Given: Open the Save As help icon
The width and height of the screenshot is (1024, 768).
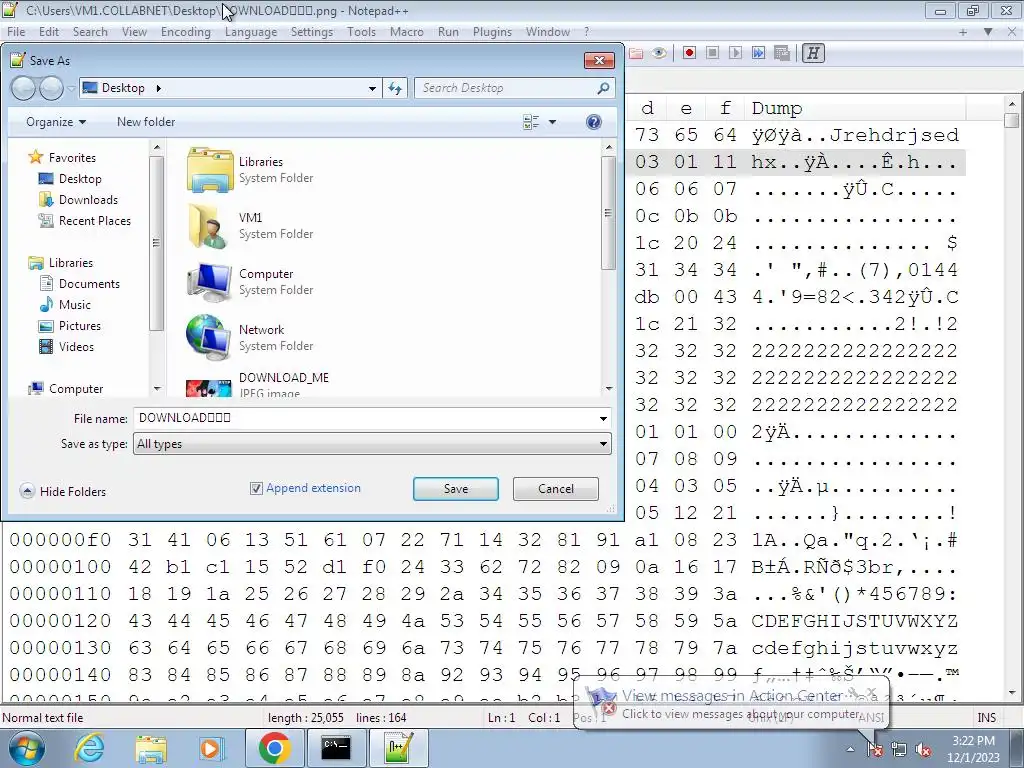Looking at the screenshot, I should coord(594,122).
